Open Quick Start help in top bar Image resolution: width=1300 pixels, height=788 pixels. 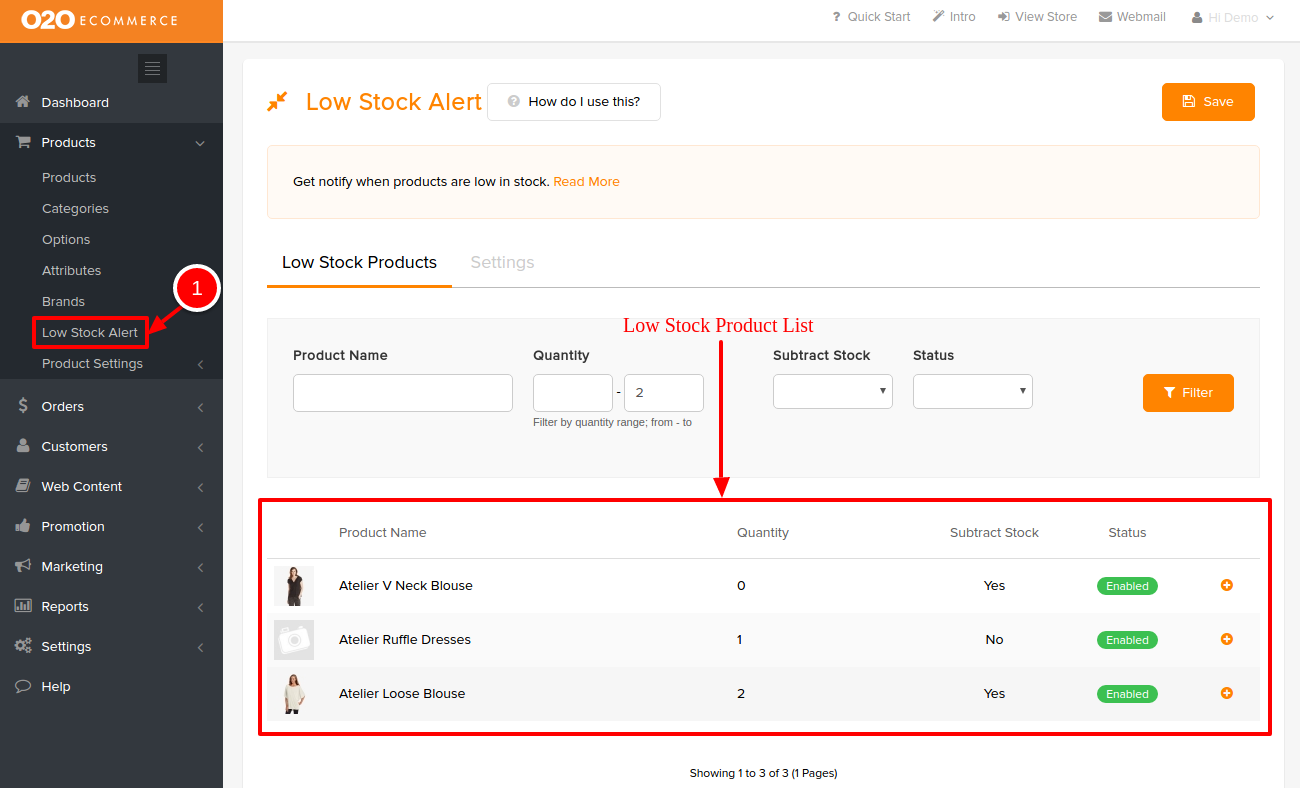click(x=871, y=17)
